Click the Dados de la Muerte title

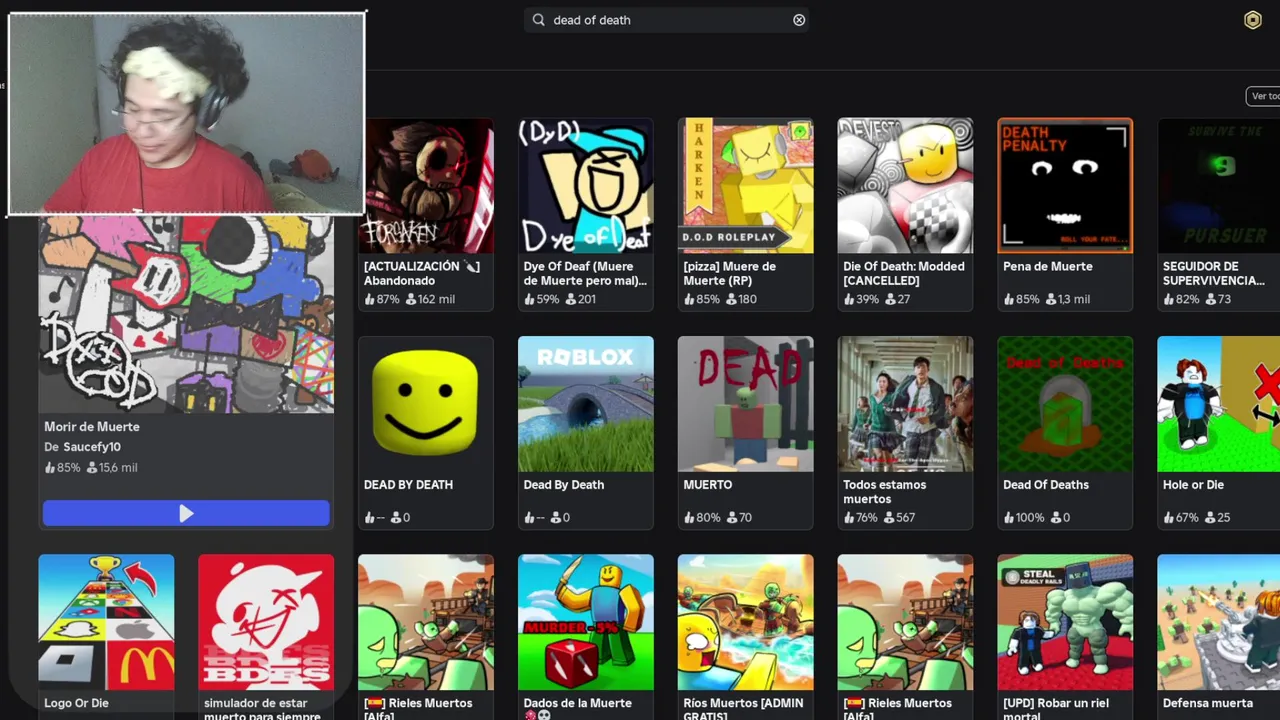578,708
